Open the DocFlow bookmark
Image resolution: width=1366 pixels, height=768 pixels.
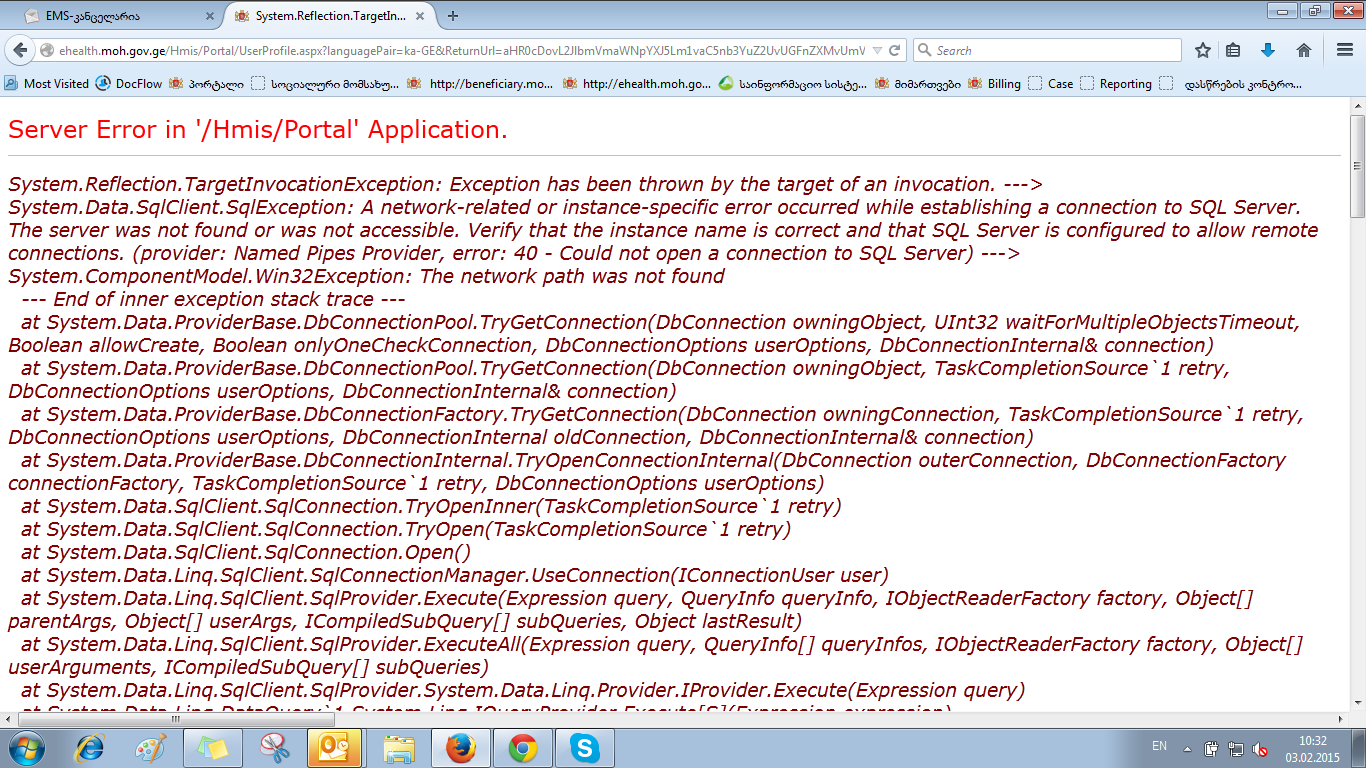[x=129, y=84]
